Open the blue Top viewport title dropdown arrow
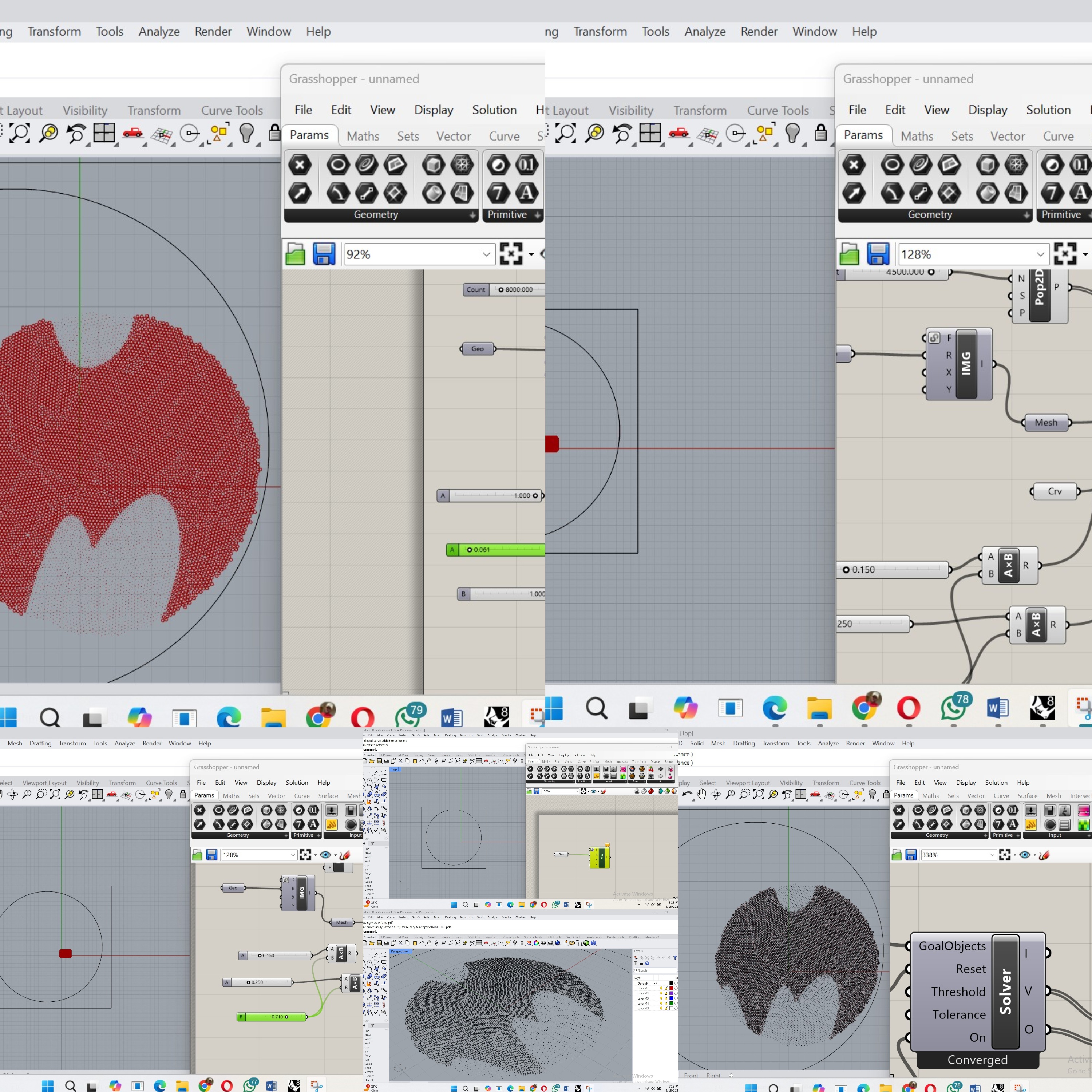The image size is (1092, 1092). [x=400, y=769]
